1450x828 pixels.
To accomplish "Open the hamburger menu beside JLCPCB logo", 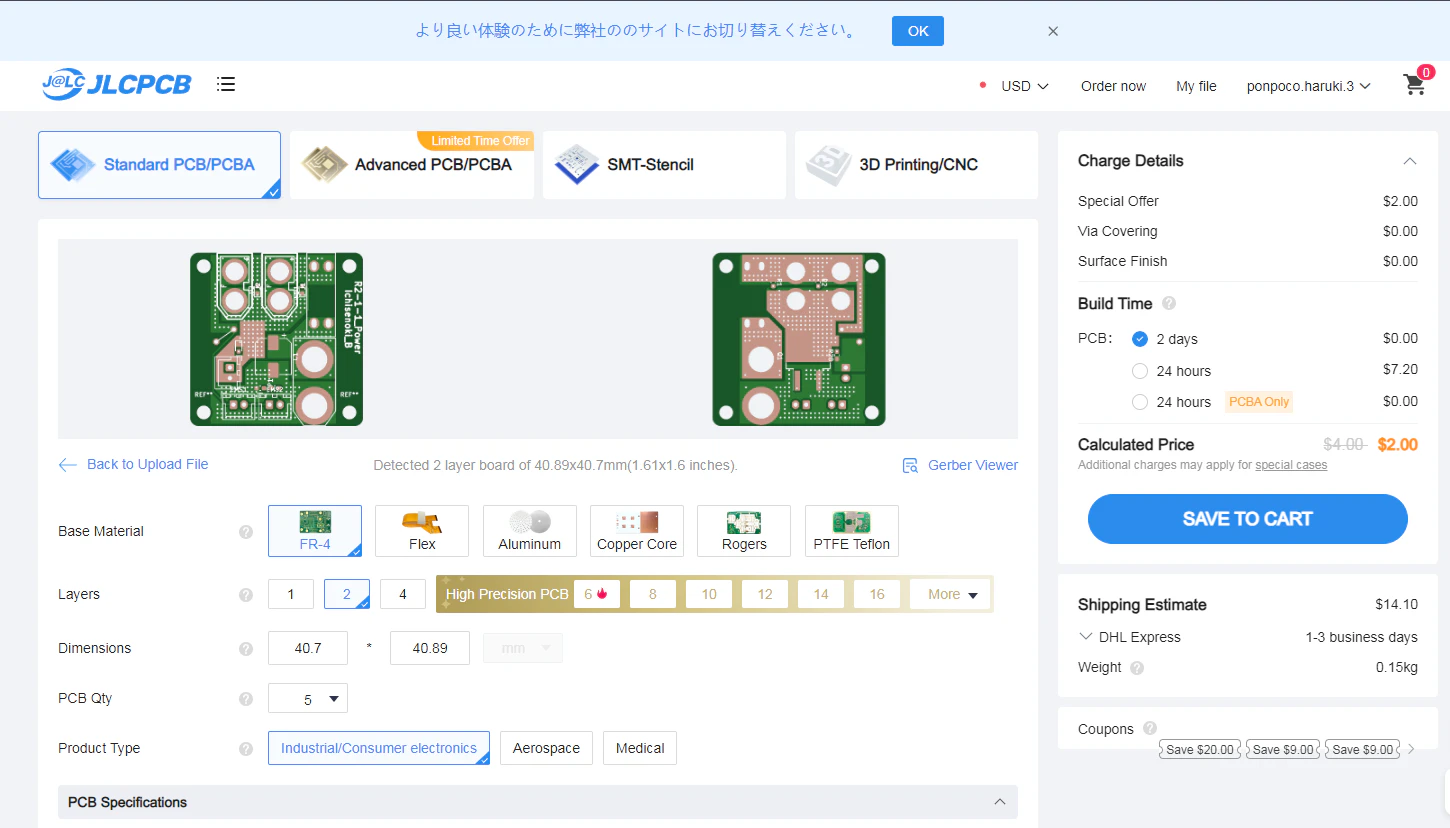I will [x=226, y=84].
